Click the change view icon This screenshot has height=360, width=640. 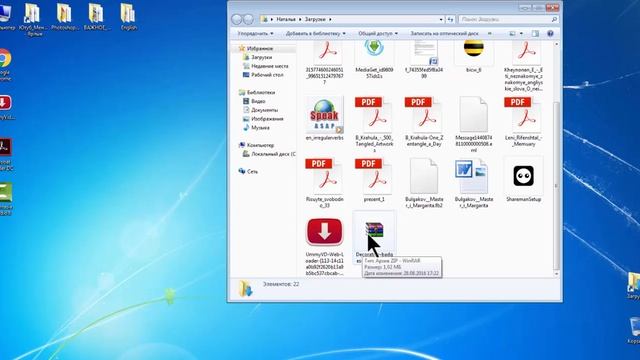512,33
